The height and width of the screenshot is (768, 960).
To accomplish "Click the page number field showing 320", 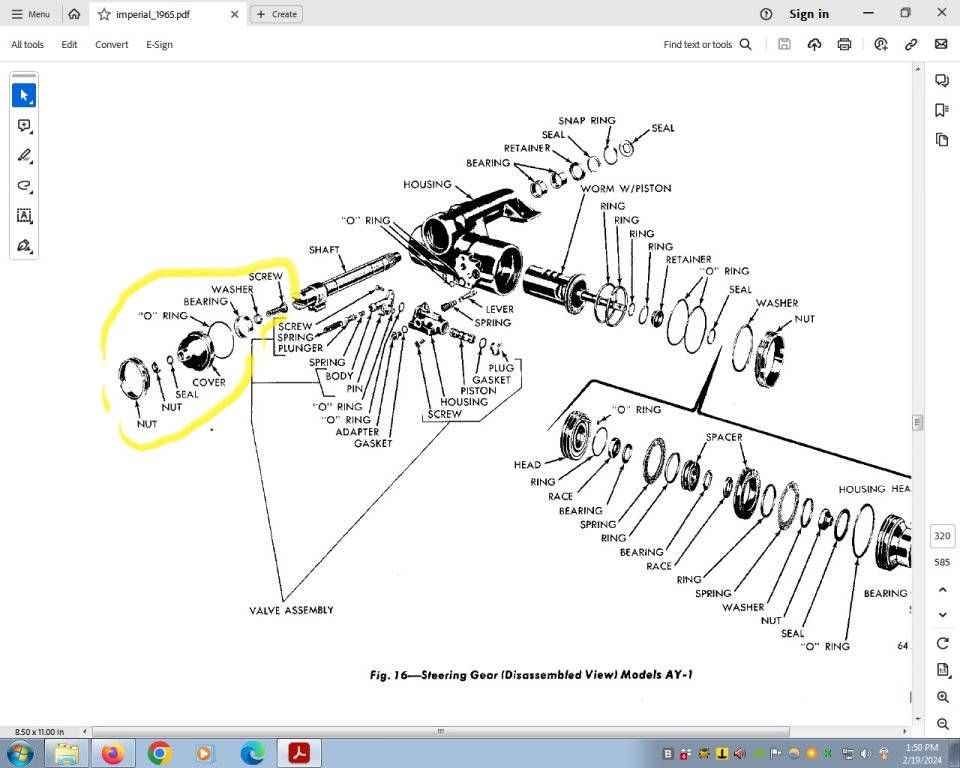I will pos(941,536).
